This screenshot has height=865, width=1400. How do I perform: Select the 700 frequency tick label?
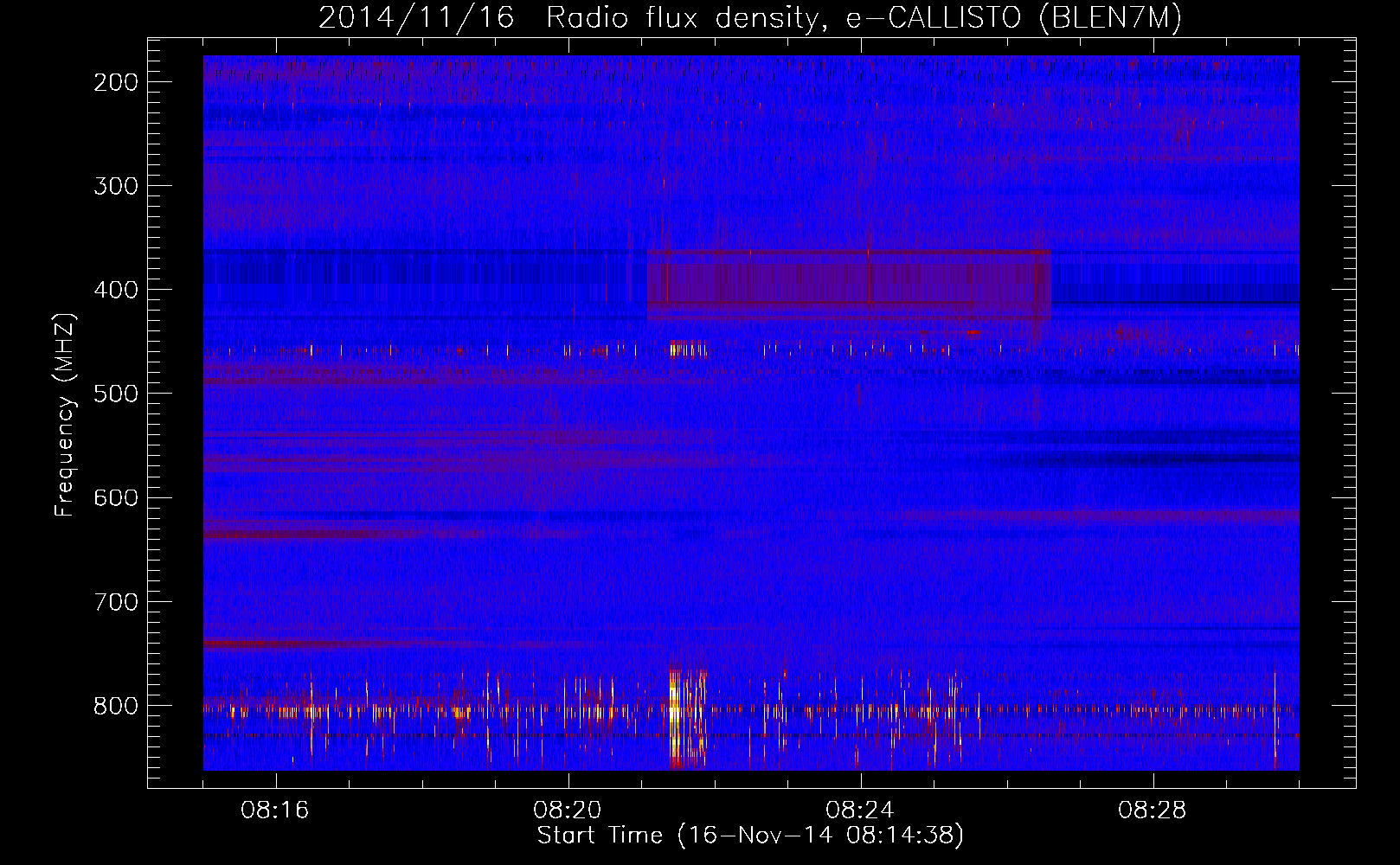[116, 601]
